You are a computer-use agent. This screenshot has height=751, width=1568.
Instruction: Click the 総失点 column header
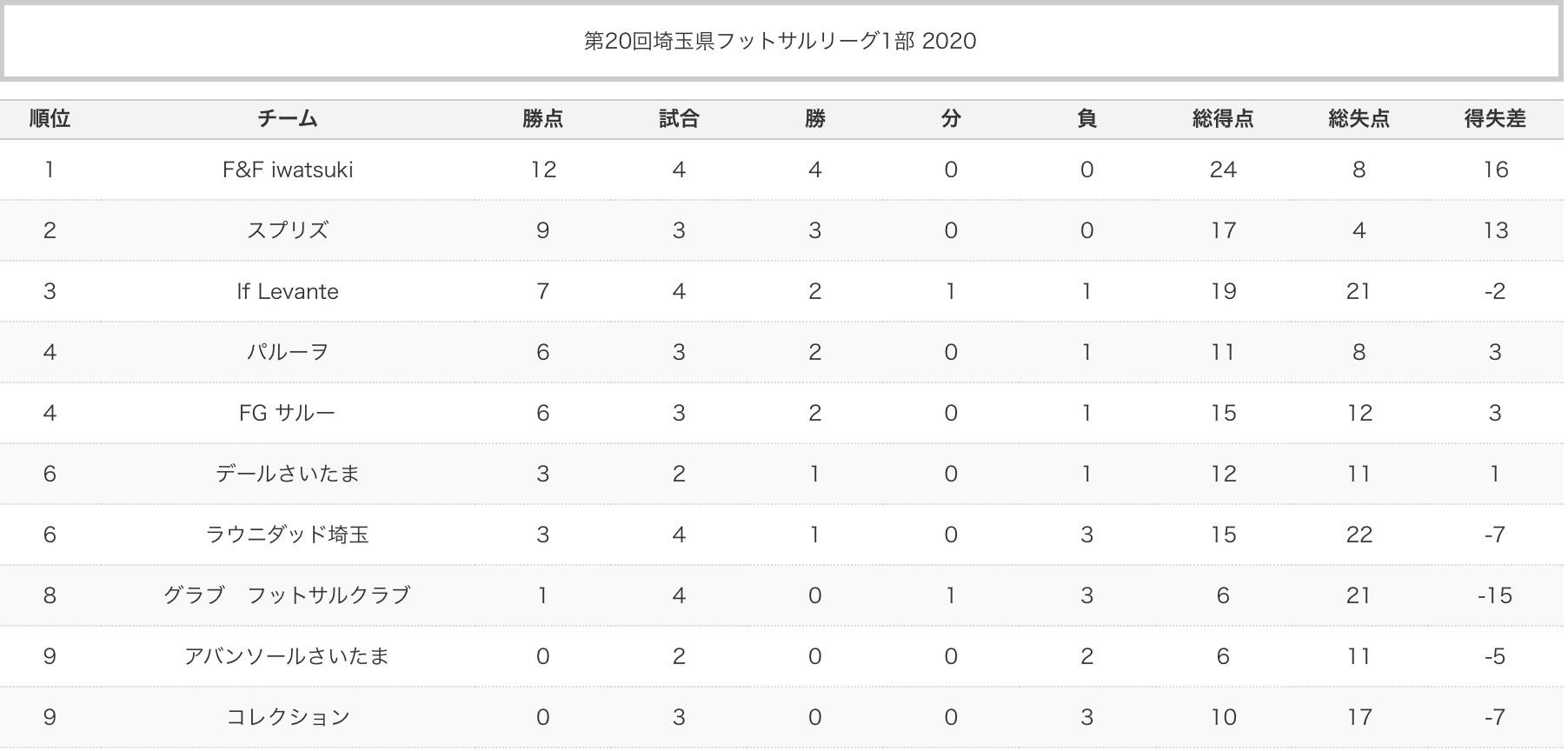click(1359, 119)
